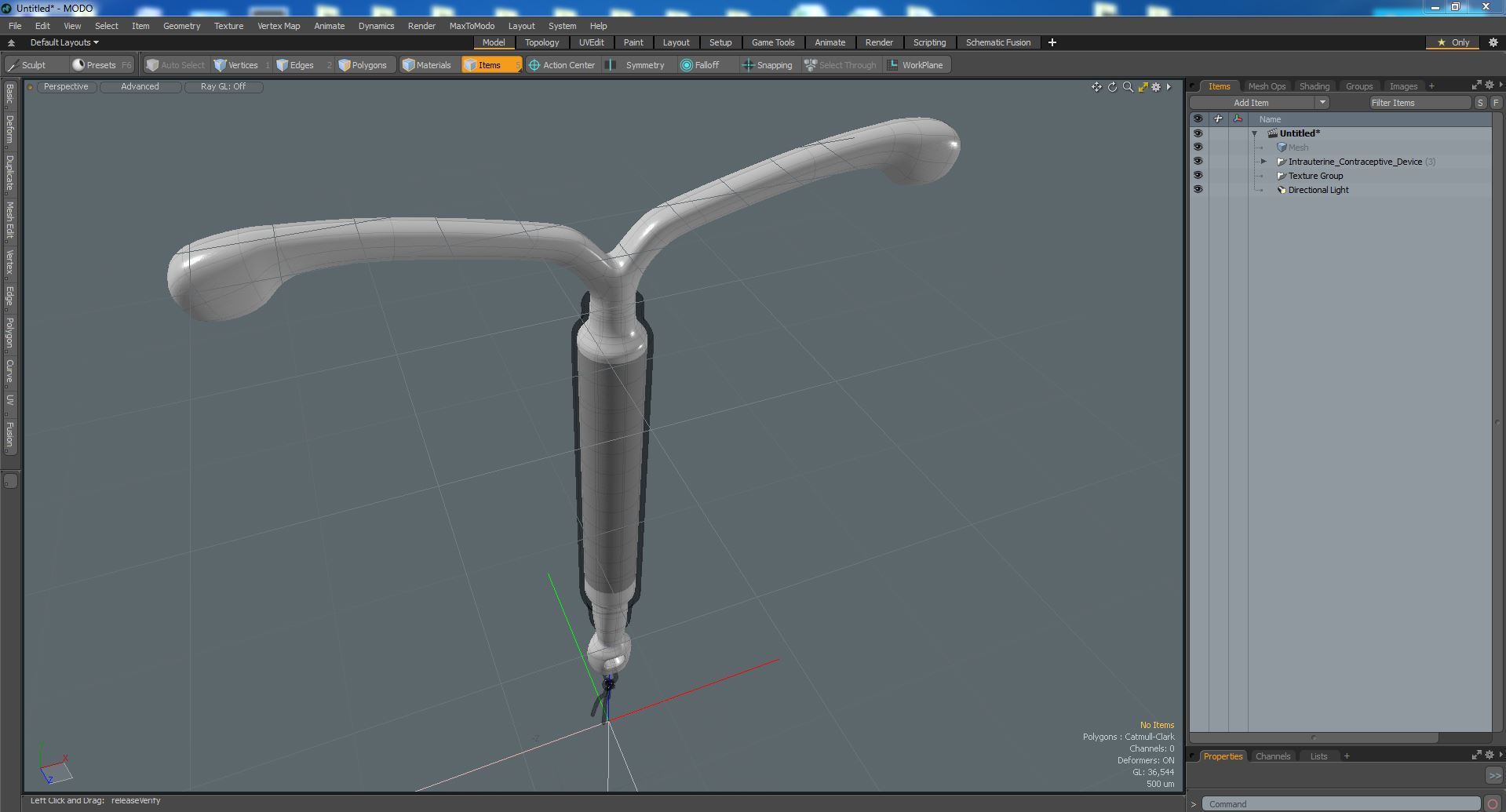The height and width of the screenshot is (812, 1506).
Task: Collapse the Untitled scene tree
Action: pyautogui.click(x=1254, y=133)
